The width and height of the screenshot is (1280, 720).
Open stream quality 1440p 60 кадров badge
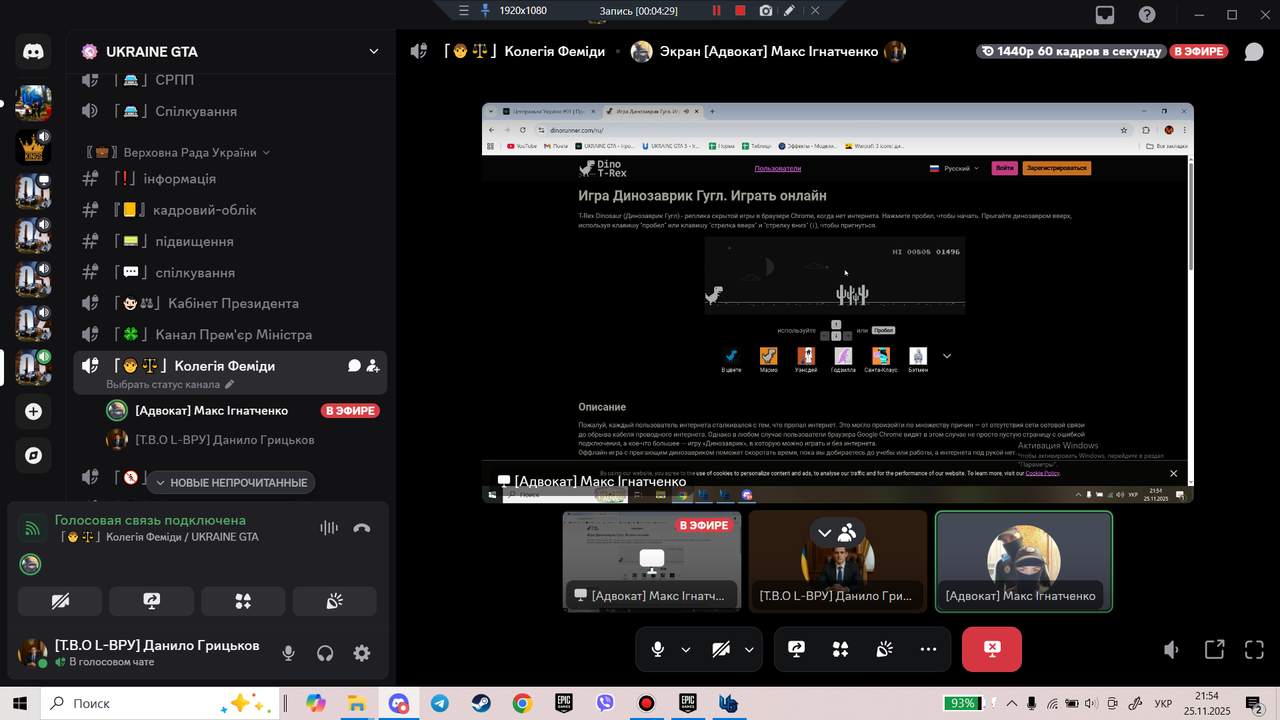(1071, 52)
